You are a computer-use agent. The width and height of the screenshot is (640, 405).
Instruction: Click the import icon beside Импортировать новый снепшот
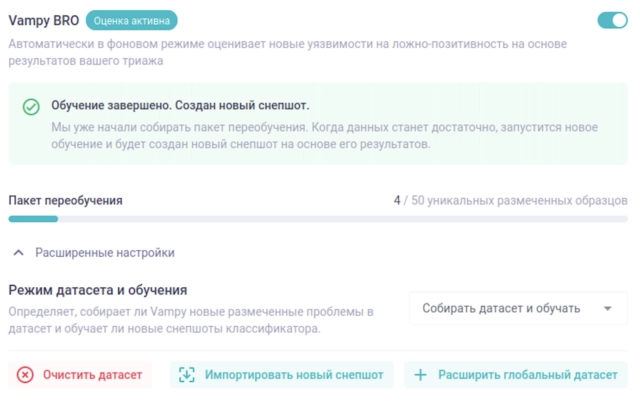coord(187,375)
